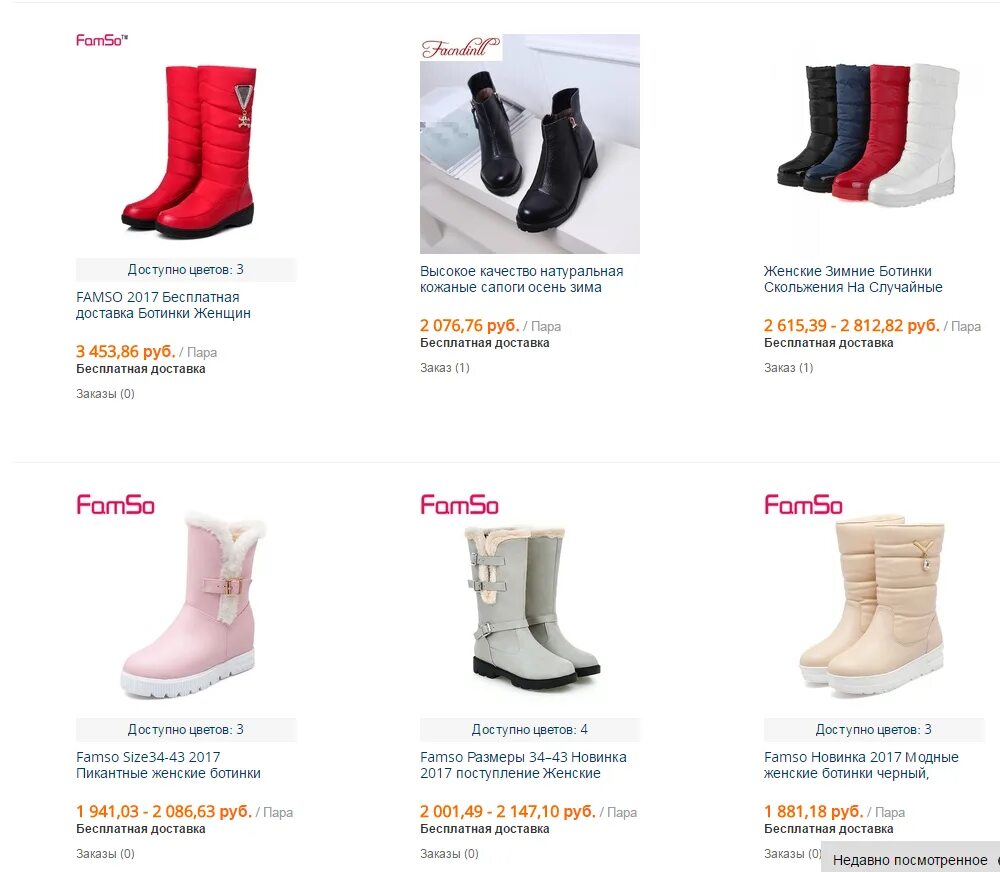Open the black leather ankle boots photo
The height and width of the screenshot is (872, 1000).
point(529,144)
